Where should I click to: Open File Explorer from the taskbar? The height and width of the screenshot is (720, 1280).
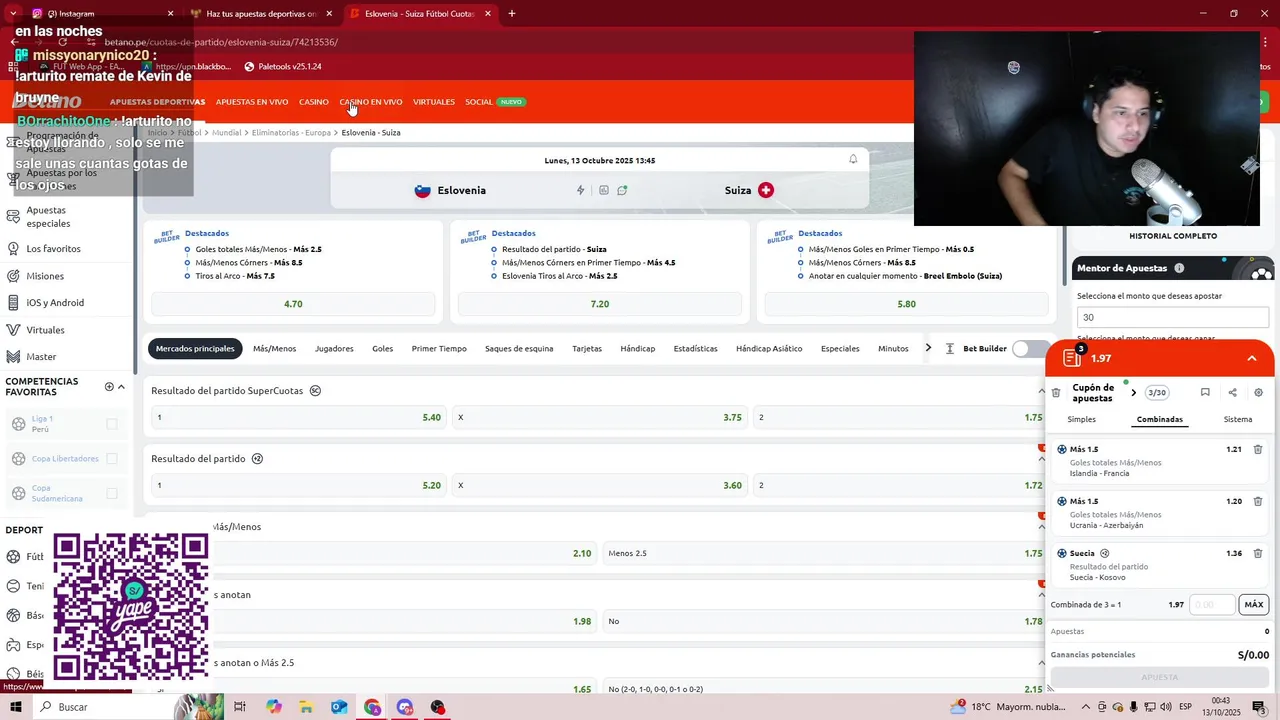point(306,707)
